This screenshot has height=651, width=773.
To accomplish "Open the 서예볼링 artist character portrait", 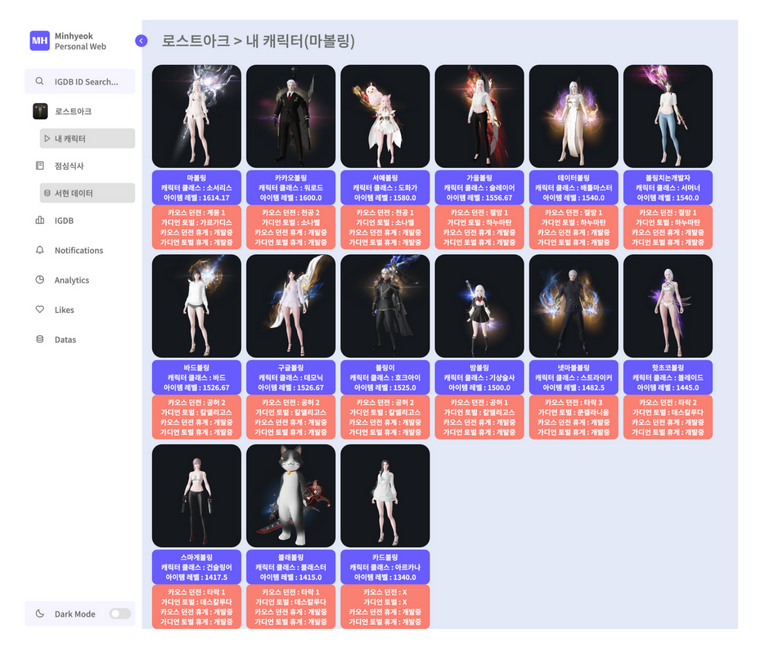I will [385, 116].
